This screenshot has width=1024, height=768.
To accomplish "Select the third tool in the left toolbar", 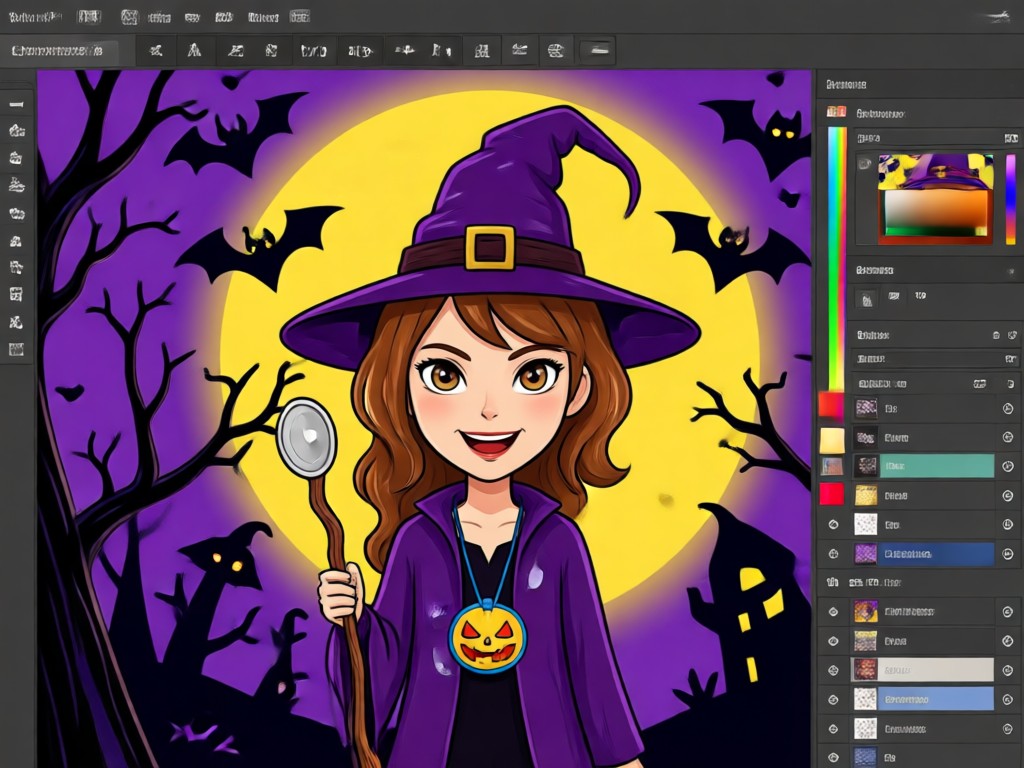I will point(16,158).
